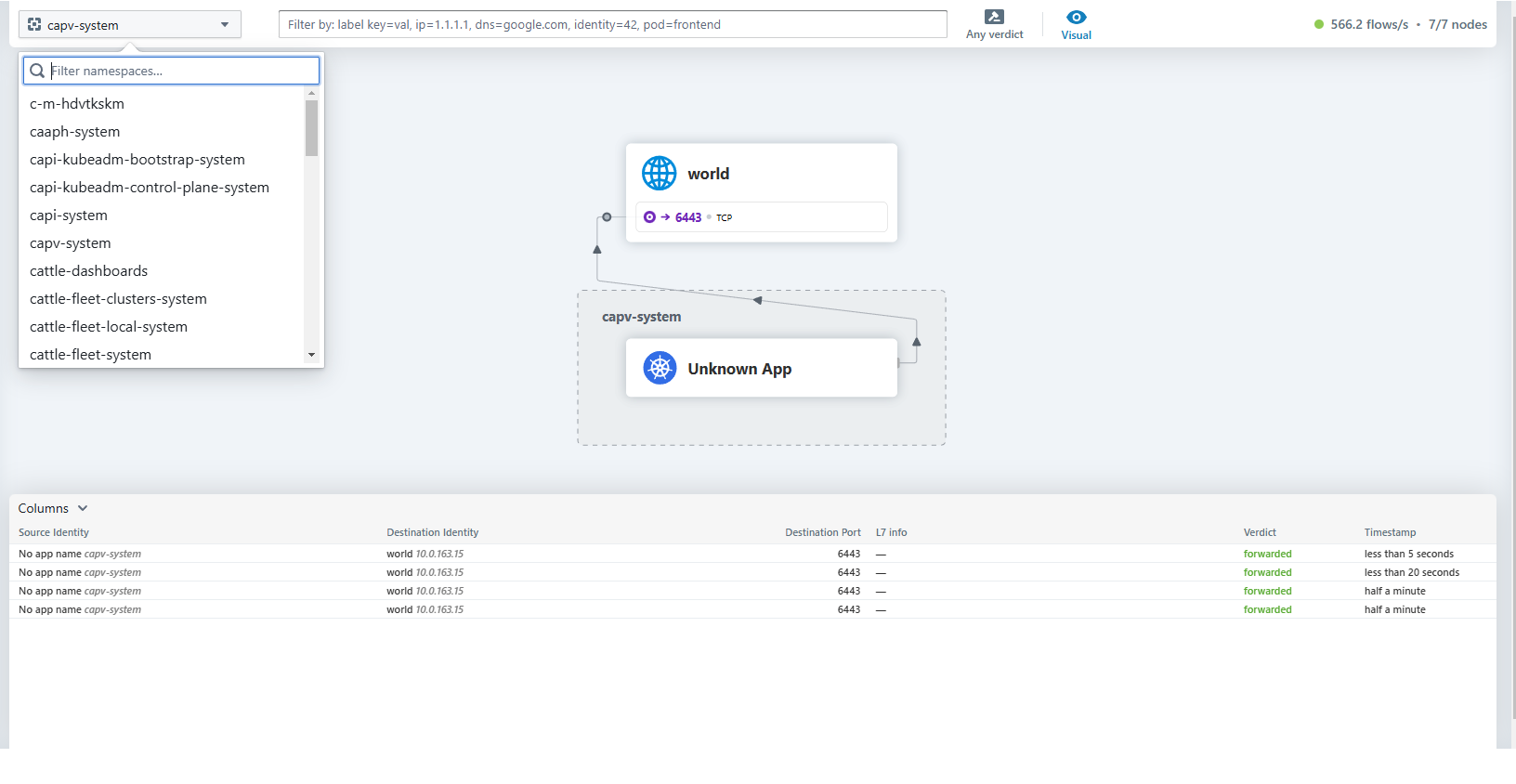Click the purple port 6443 circle icon
This screenshot has height=784, width=1516.
[x=649, y=217]
